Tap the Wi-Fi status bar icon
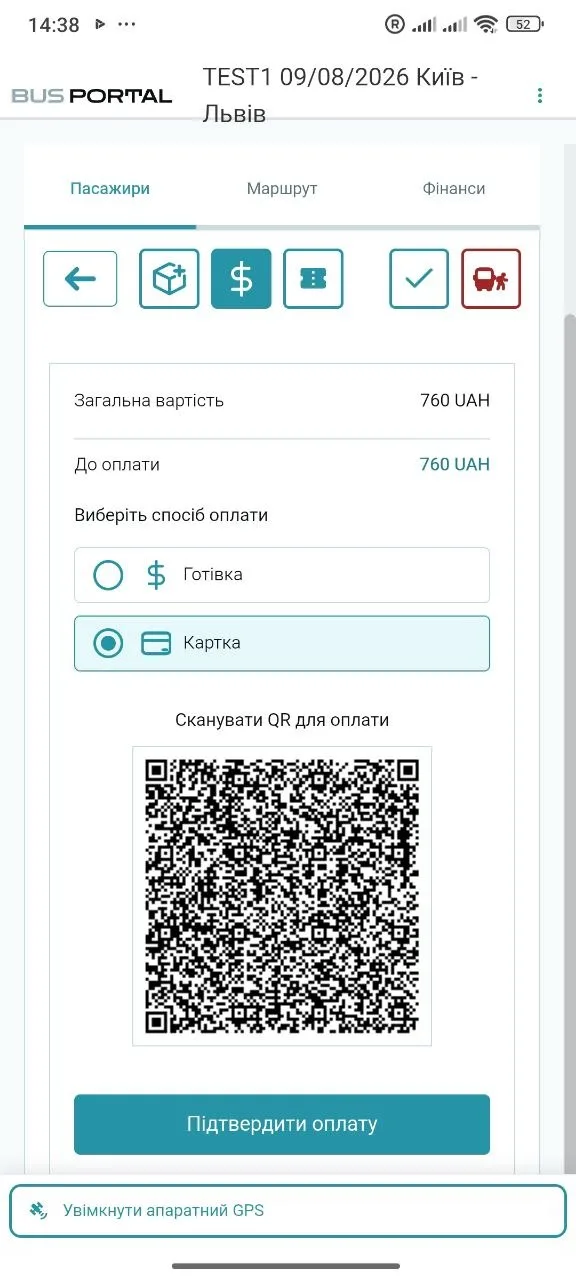Viewport: 576px width, 1280px height. click(x=486, y=24)
